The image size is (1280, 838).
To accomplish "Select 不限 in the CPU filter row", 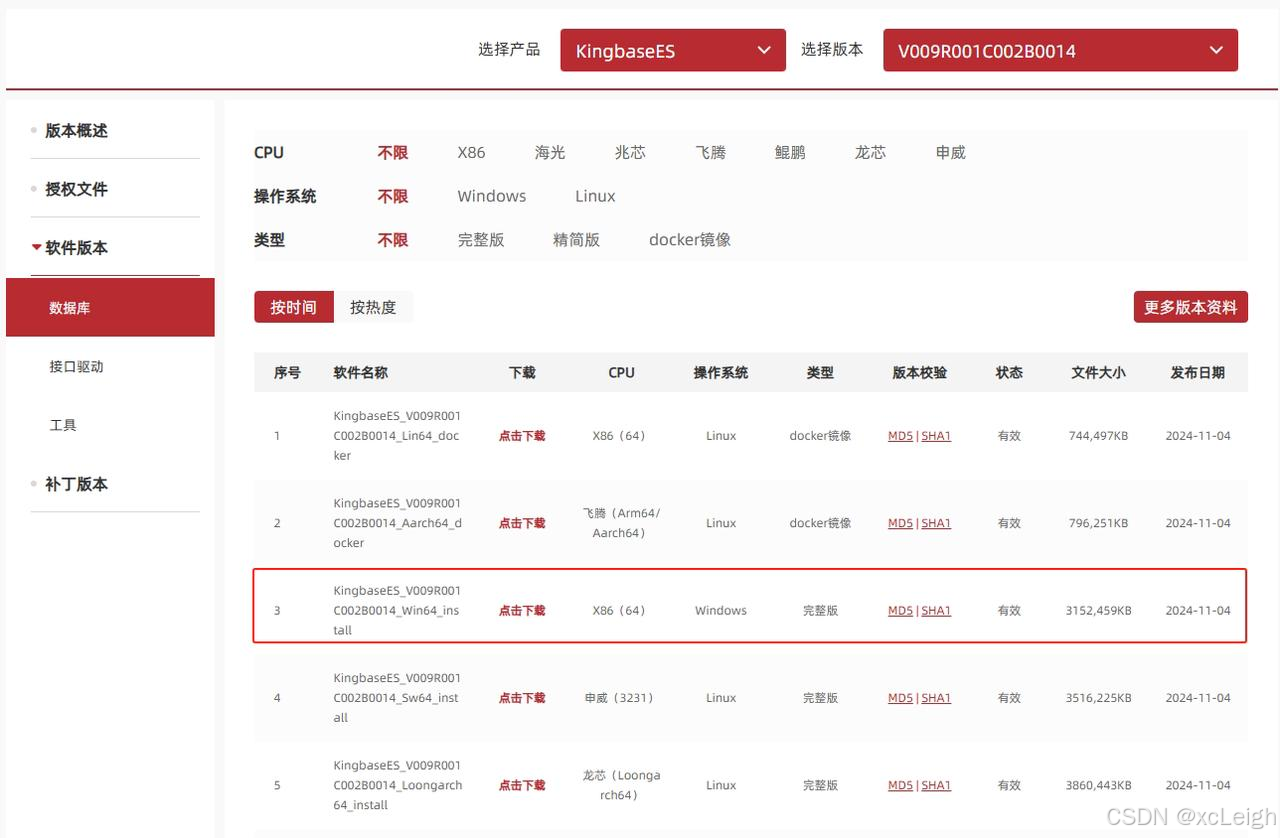I will click(393, 152).
